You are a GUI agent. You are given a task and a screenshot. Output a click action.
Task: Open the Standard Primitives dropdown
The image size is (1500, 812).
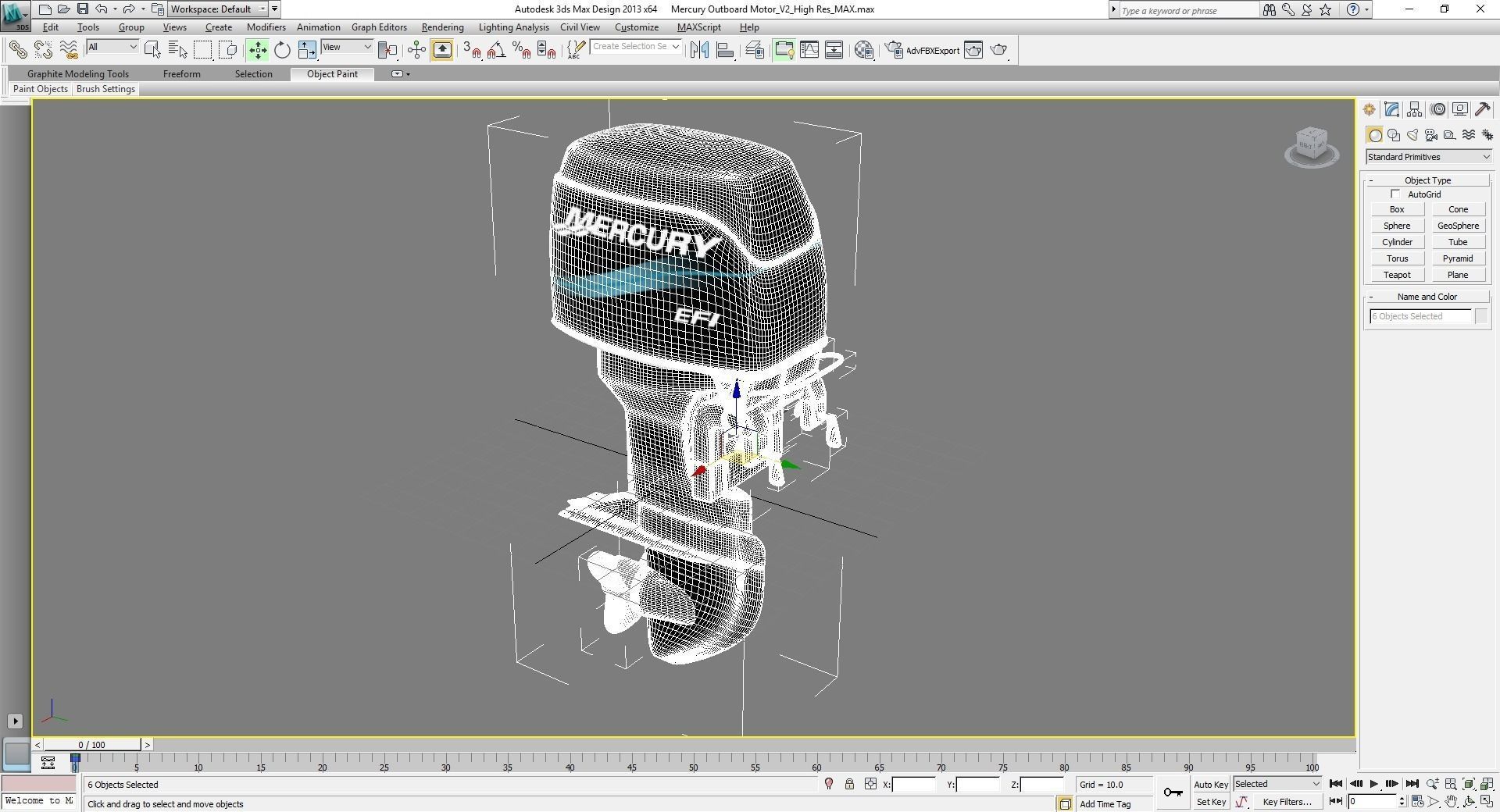coord(1429,157)
